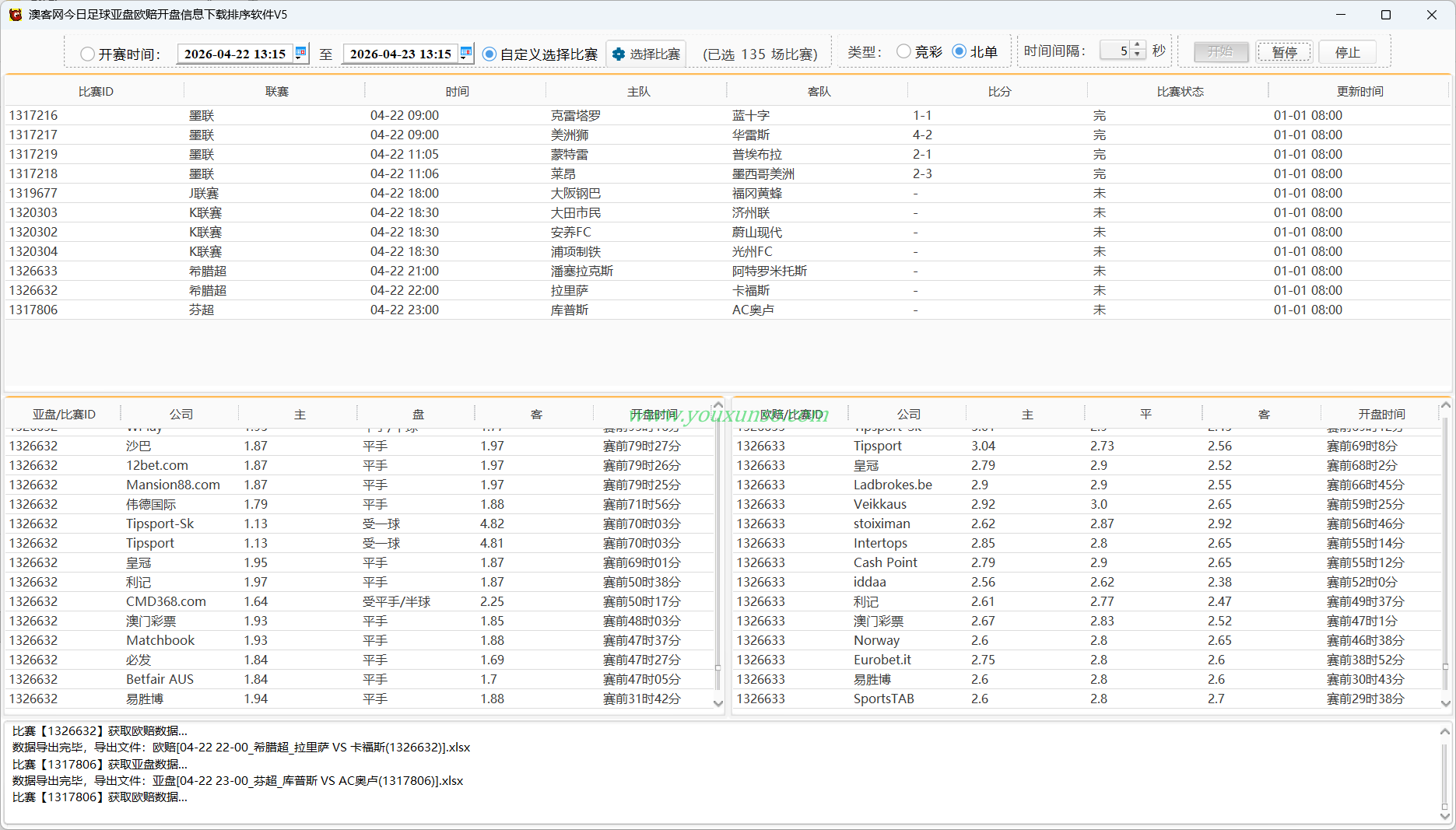The width and height of the screenshot is (1456, 830).
Task: Select match row 1317806 库普斯
Action: 728,310
